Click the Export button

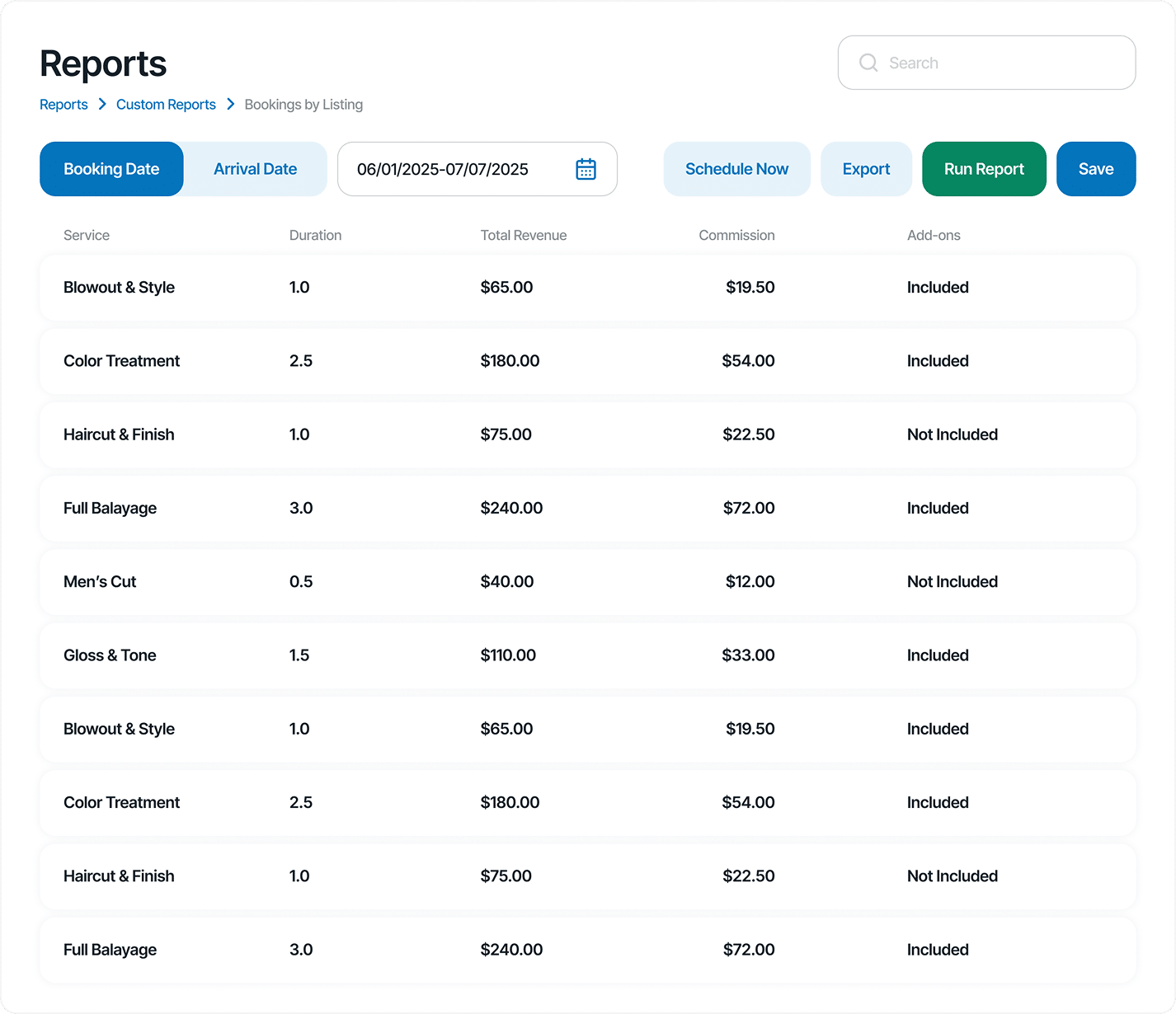pyautogui.click(x=866, y=169)
